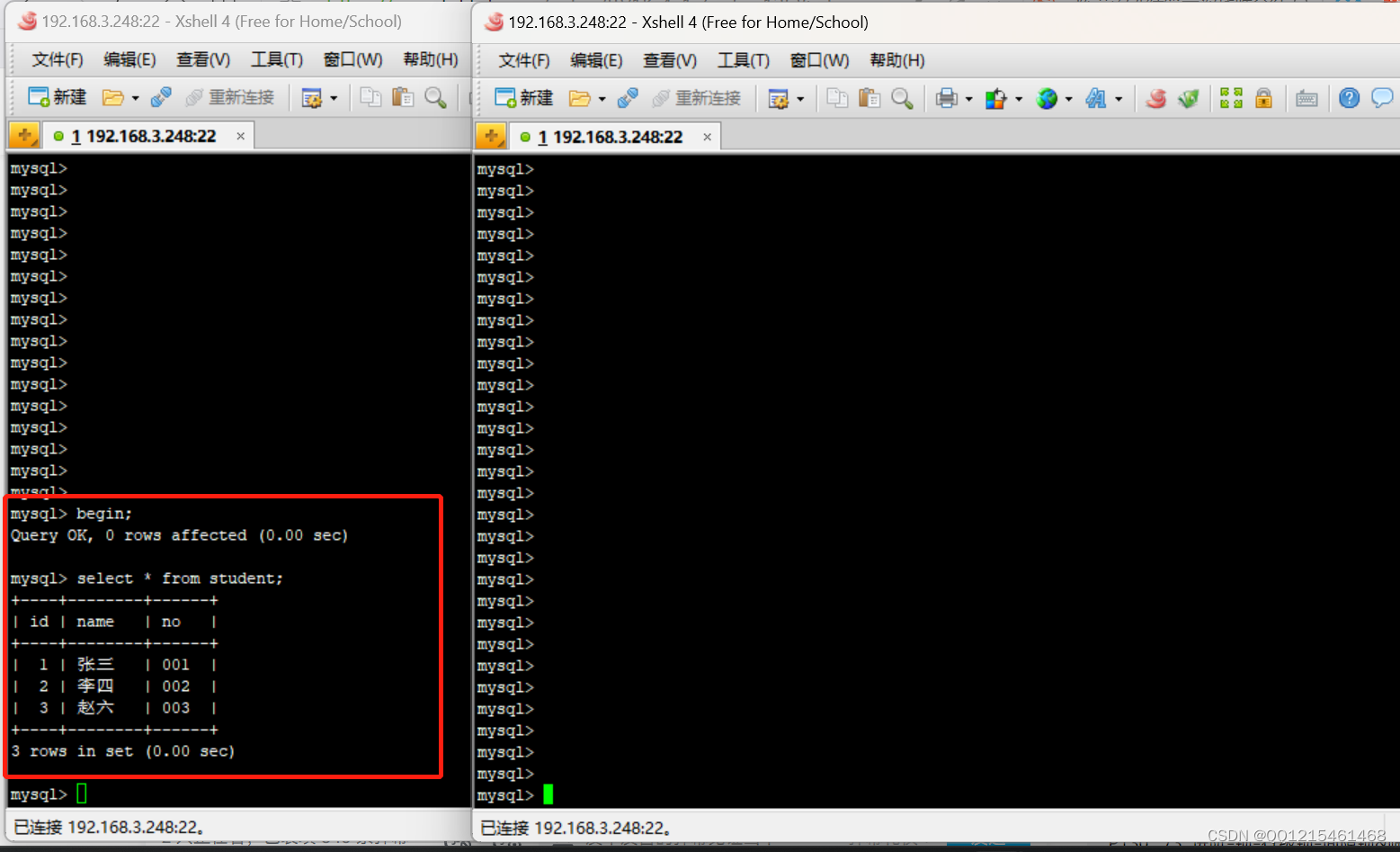Click the copy icon in left window toolbar

[x=370, y=97]
